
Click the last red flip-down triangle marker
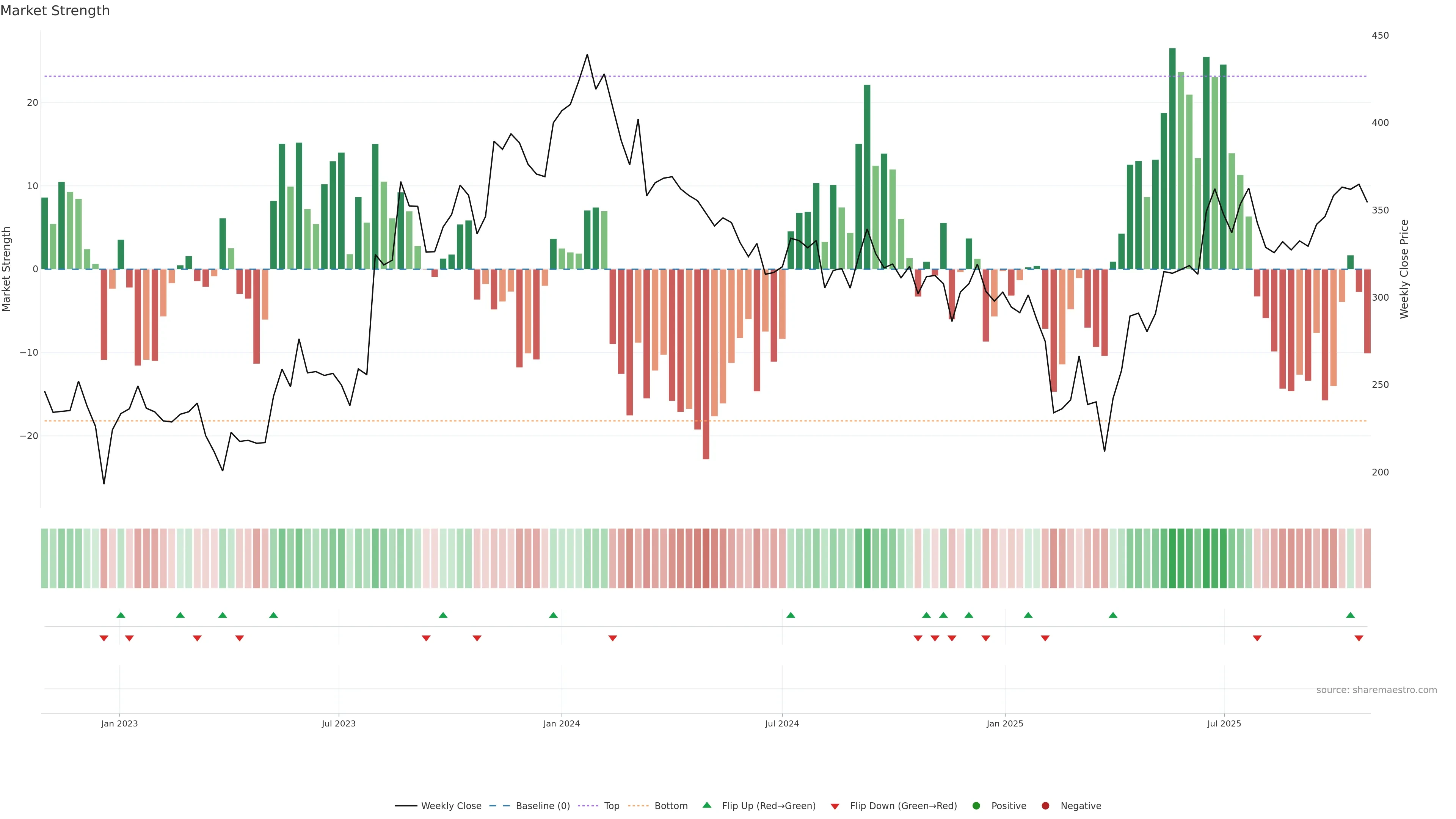1359,638
